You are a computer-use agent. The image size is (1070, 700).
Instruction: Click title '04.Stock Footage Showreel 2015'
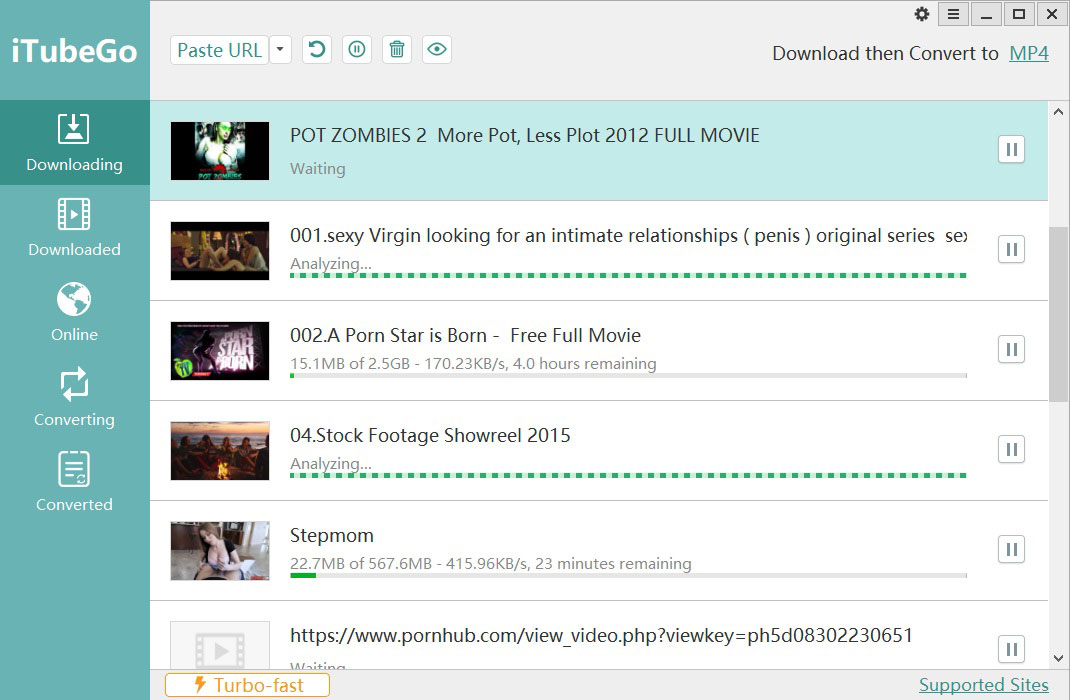tap(430, 435)
